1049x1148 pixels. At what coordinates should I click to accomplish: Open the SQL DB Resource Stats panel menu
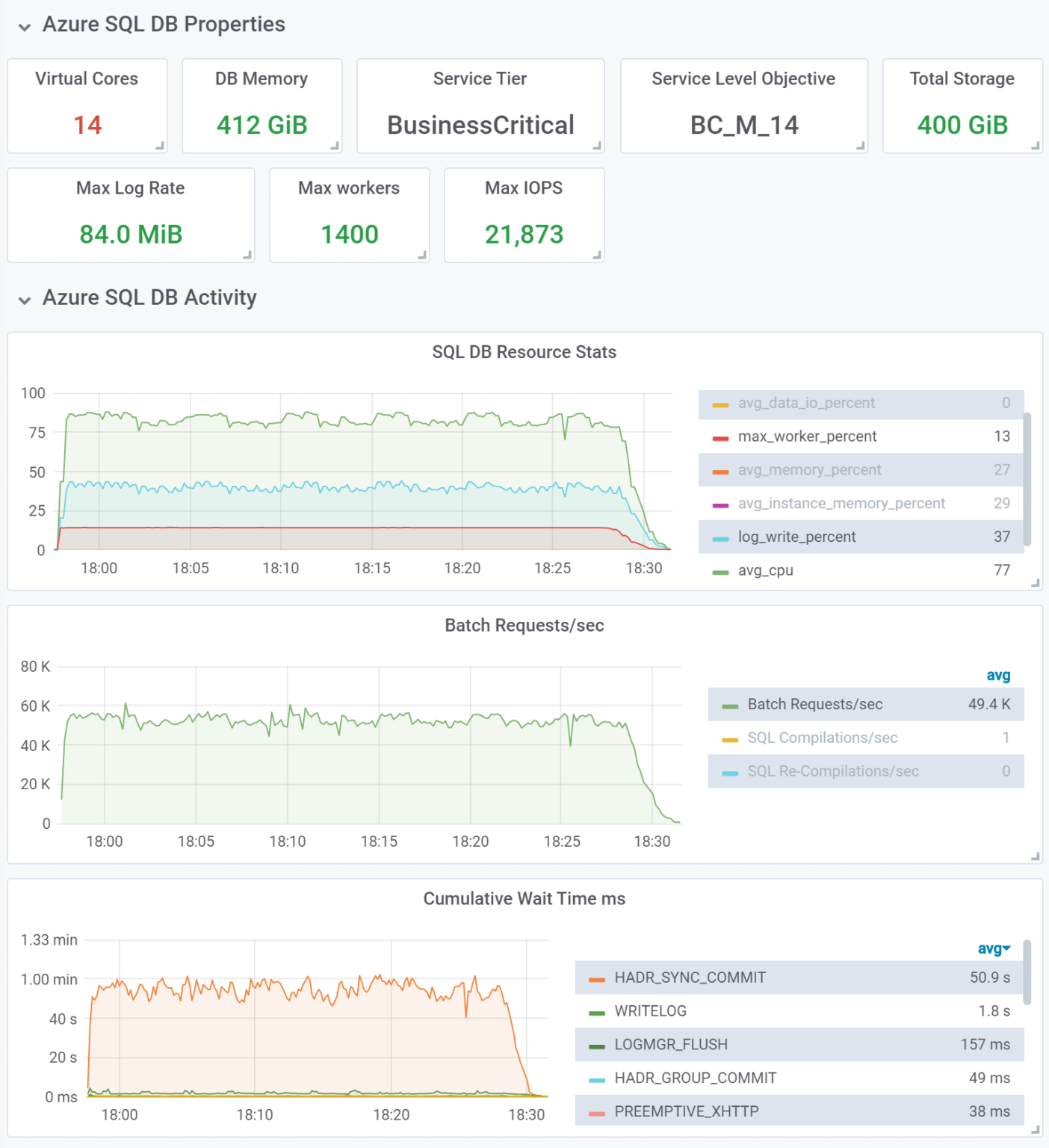pyautogui.click(x=524, y=352)
